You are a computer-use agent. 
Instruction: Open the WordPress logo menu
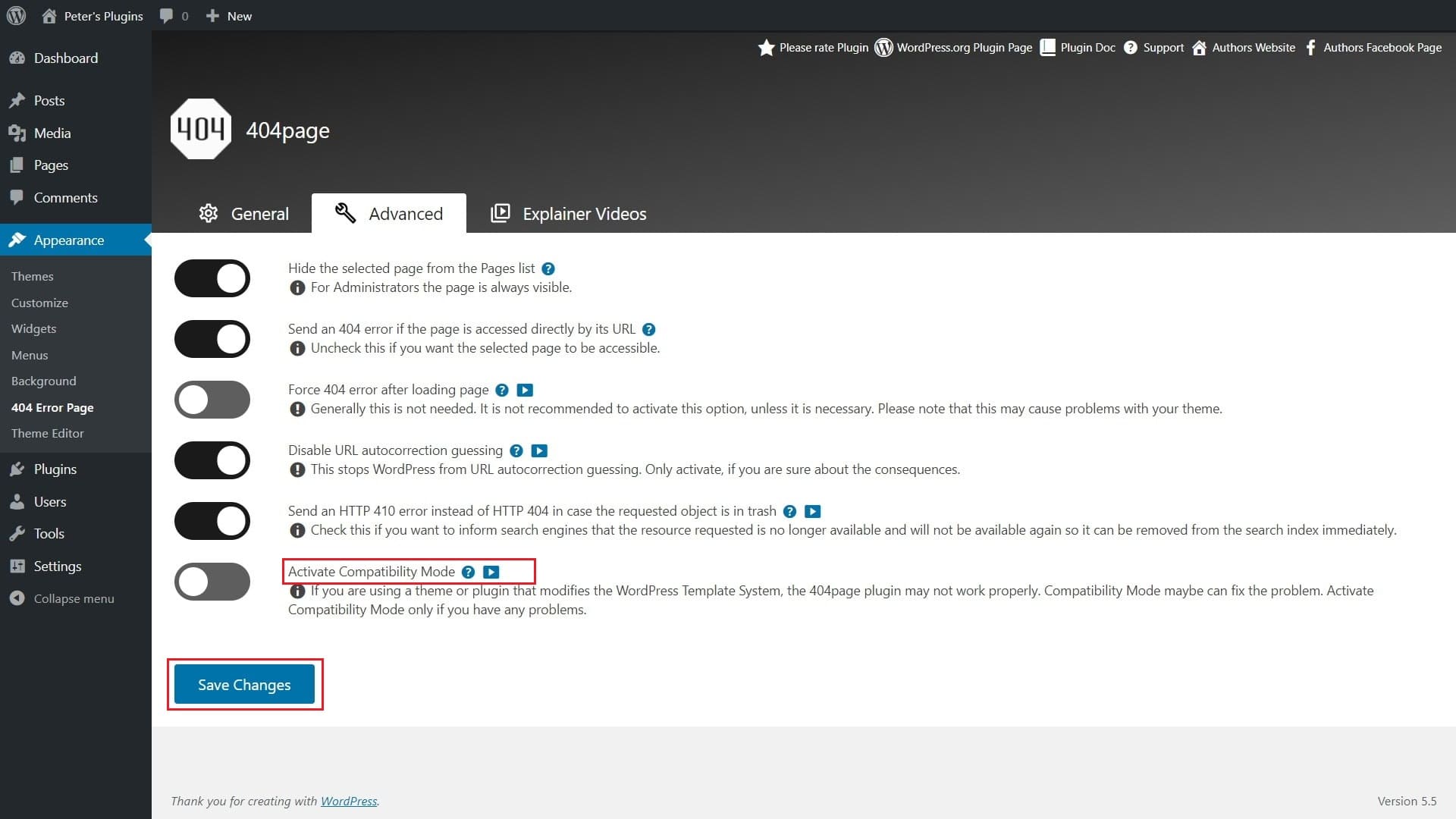(x=16, y=16)
